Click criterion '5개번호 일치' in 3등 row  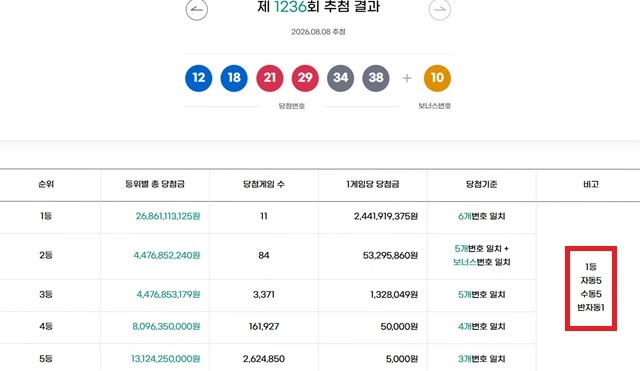(482, 294)
